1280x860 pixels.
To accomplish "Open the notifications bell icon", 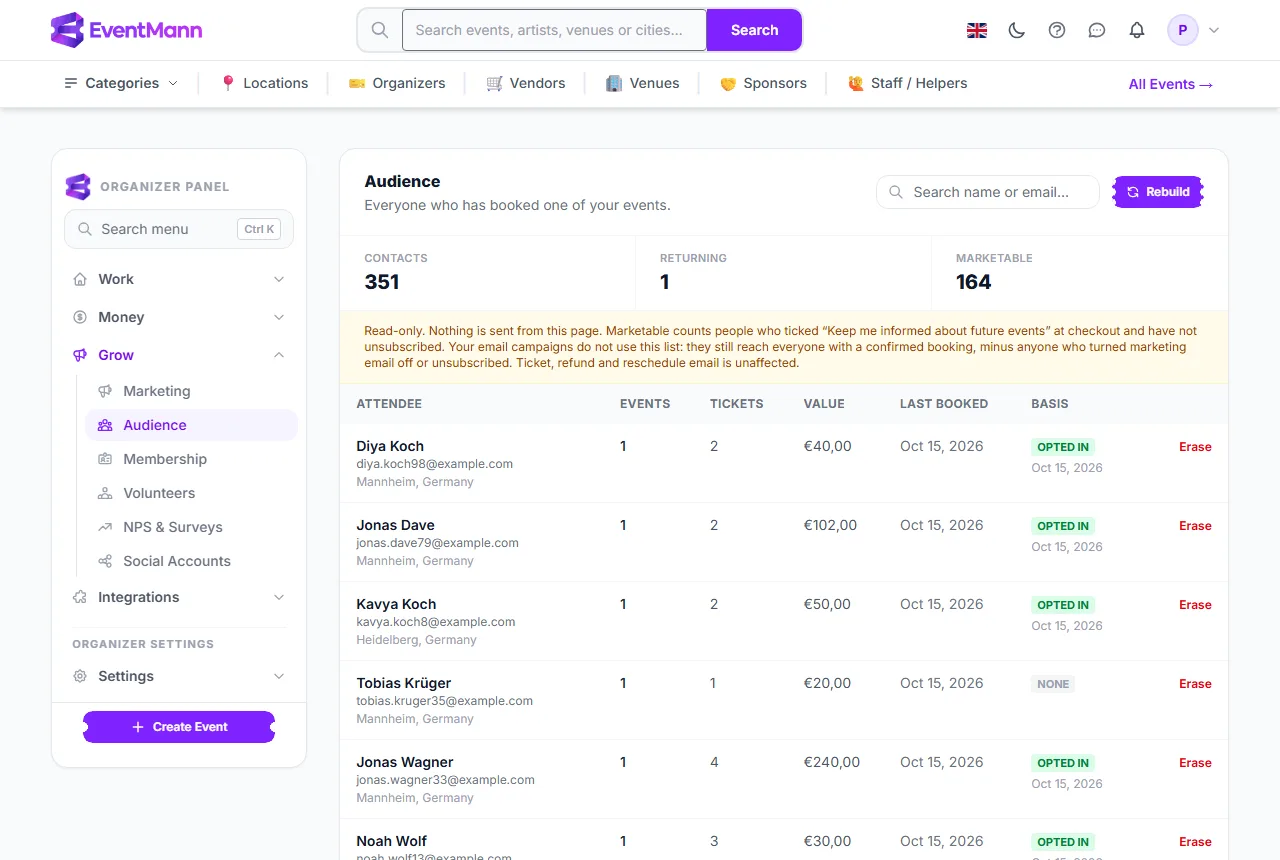I will pyautogui.click(x=1137, y=30).
